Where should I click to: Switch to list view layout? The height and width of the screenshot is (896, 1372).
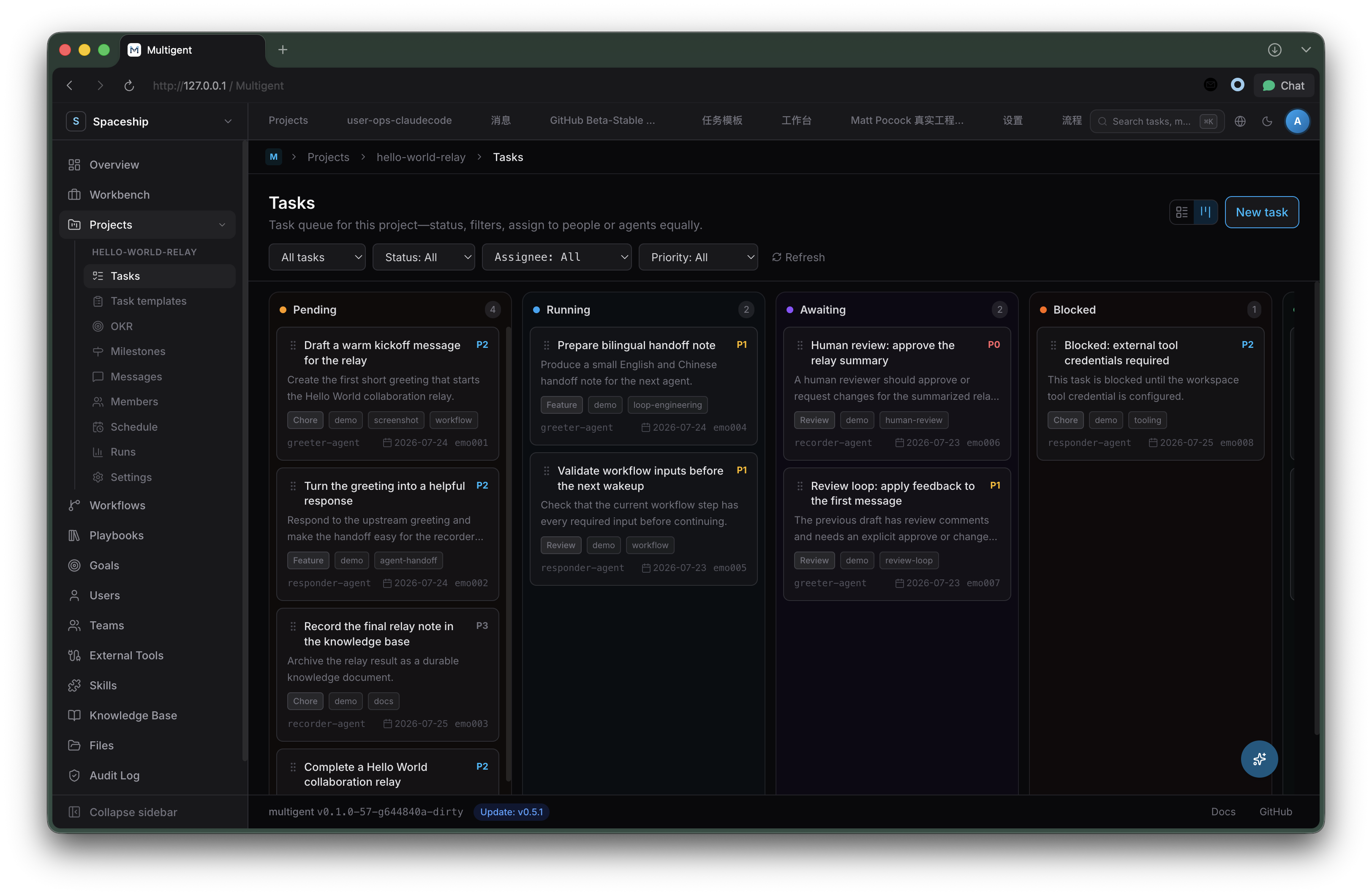1182,212
